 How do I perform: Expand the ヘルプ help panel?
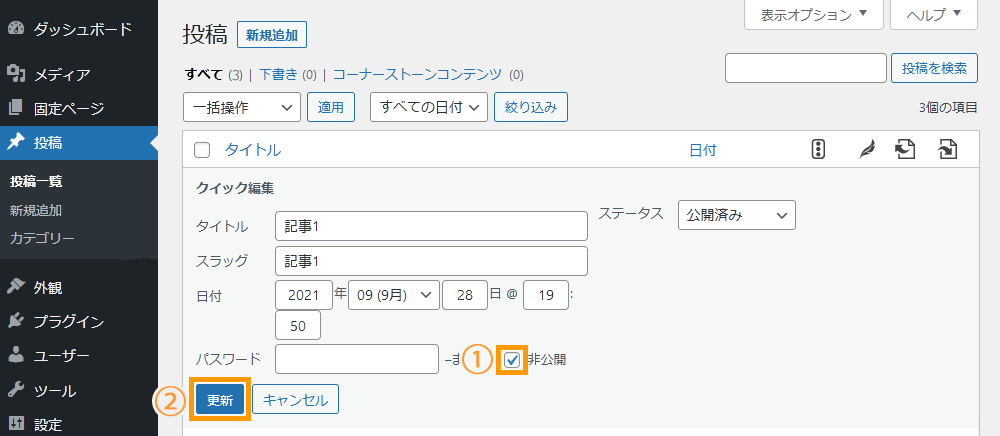934,15
